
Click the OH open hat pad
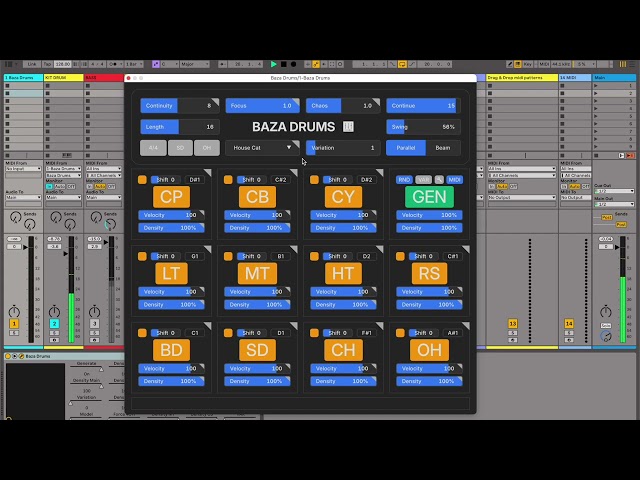[429, 350]
